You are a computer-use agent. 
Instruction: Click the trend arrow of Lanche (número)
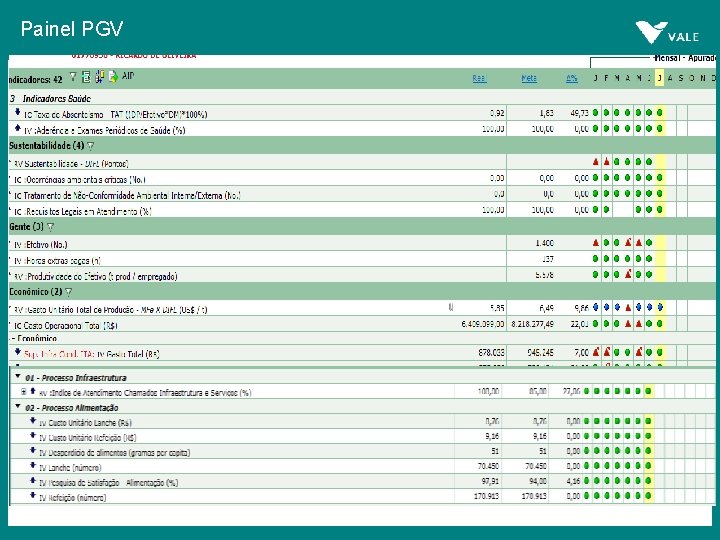pos(33,465)
